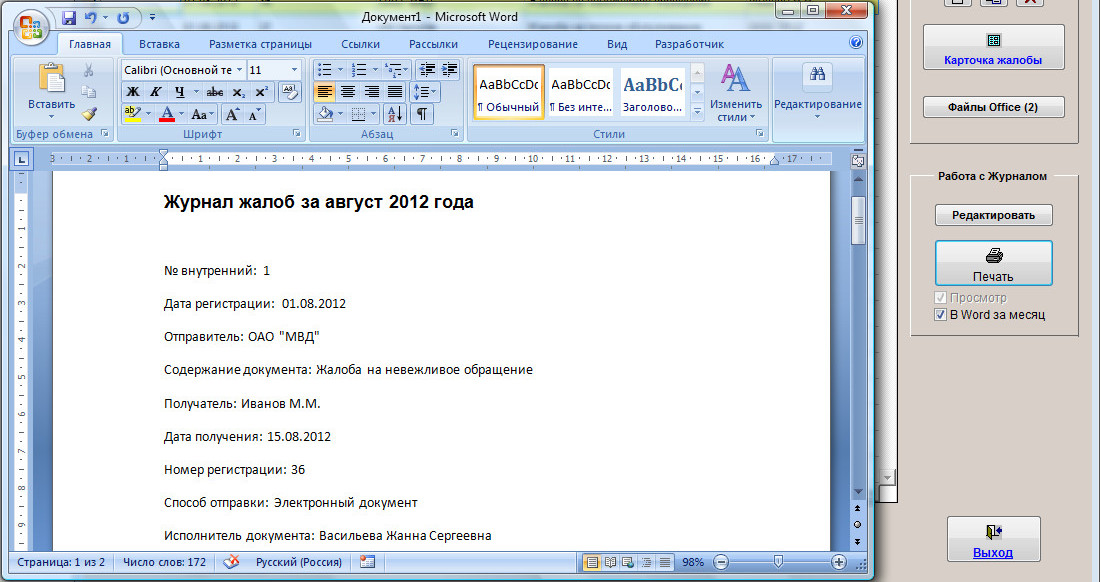Cut selection with scissors icon
The height and width of the screenshot is (582, 1101).
[88, 70]
